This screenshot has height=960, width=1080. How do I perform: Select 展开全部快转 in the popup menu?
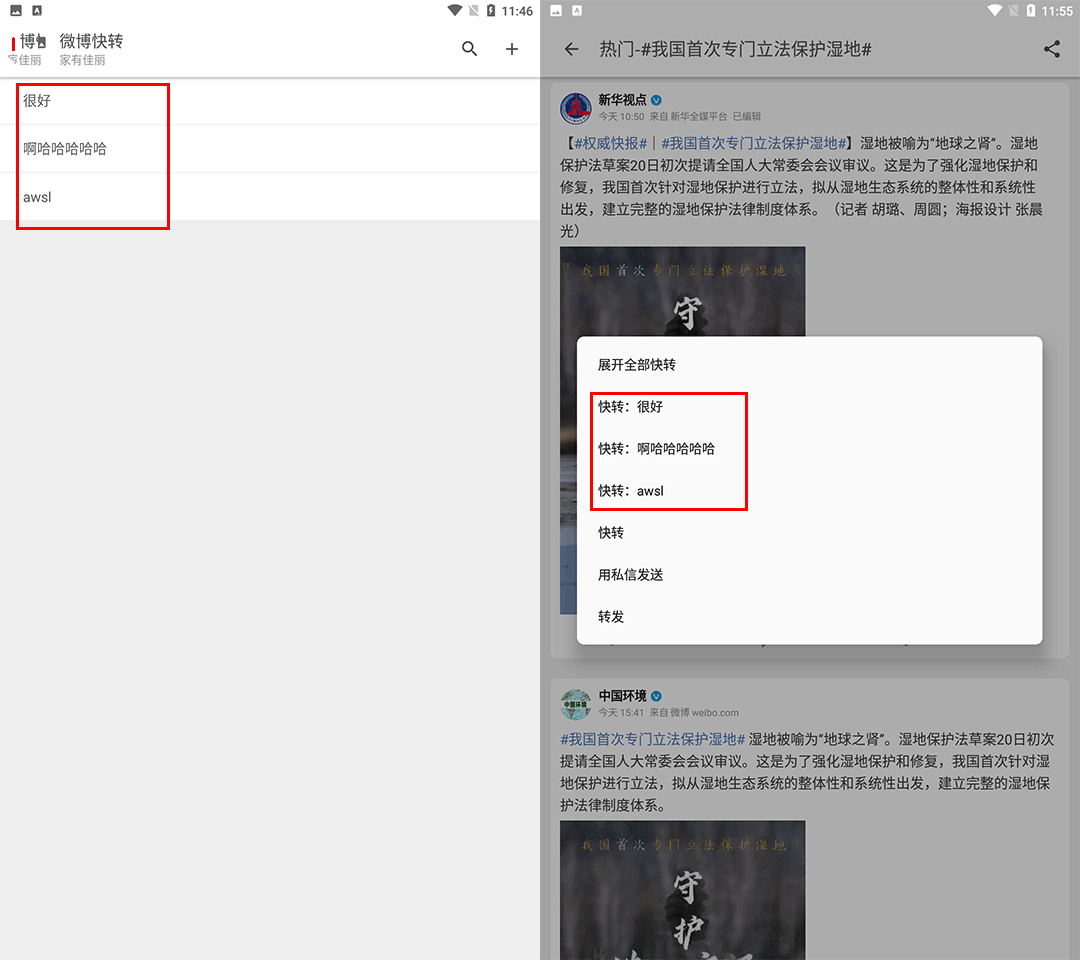(x=809, y=365)
